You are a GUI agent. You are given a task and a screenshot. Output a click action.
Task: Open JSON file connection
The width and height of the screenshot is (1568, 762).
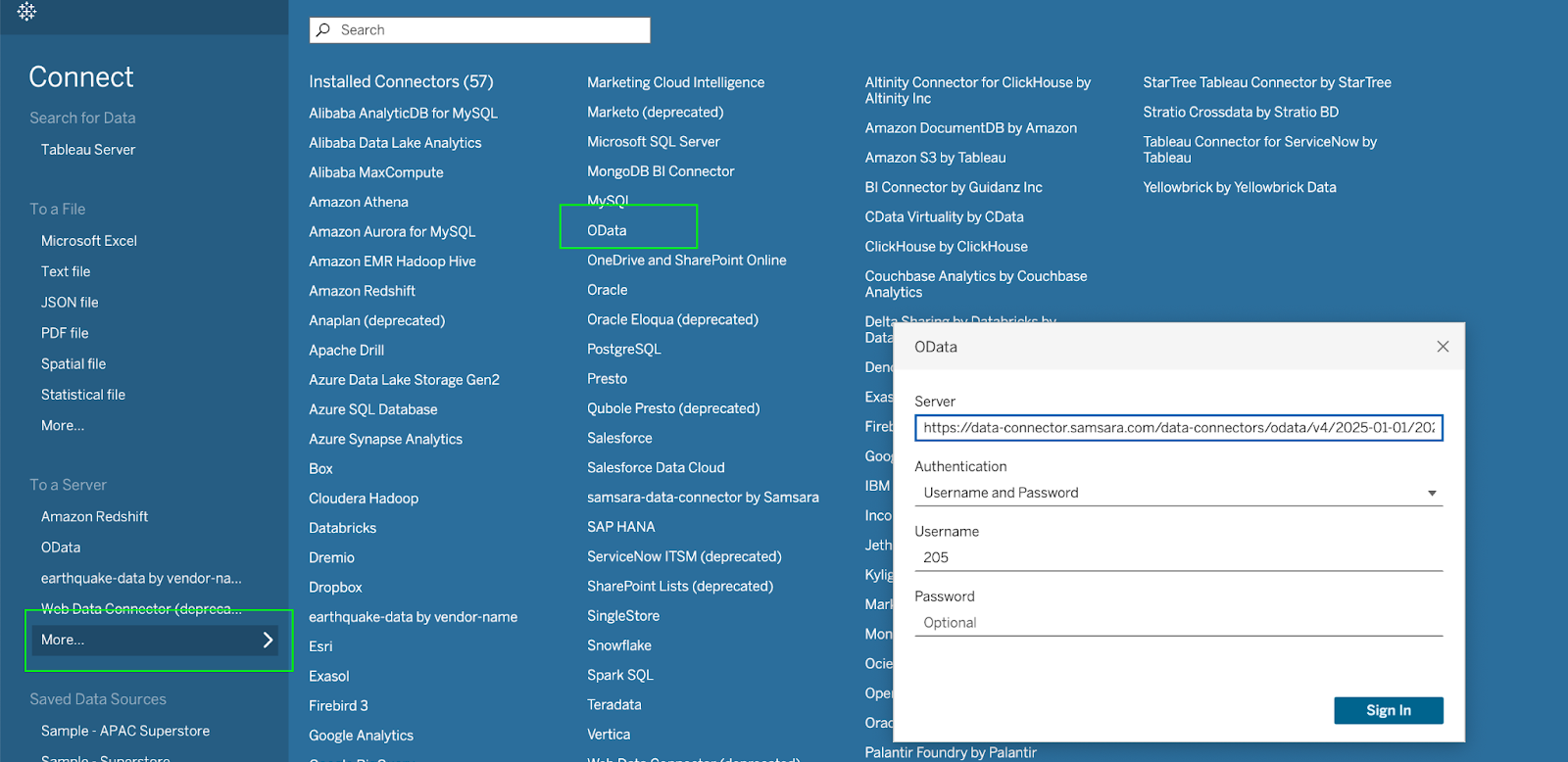(x=70, y=303)
